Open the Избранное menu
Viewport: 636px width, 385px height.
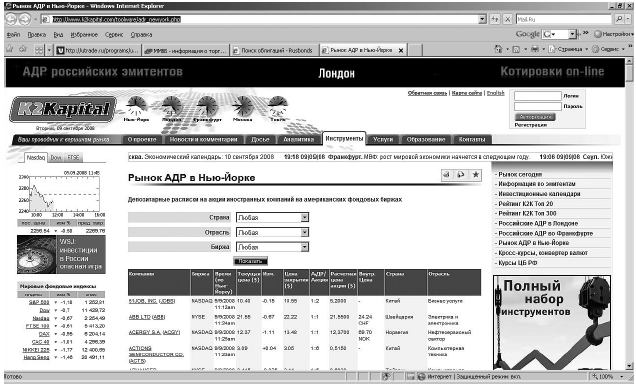[84, 35]
